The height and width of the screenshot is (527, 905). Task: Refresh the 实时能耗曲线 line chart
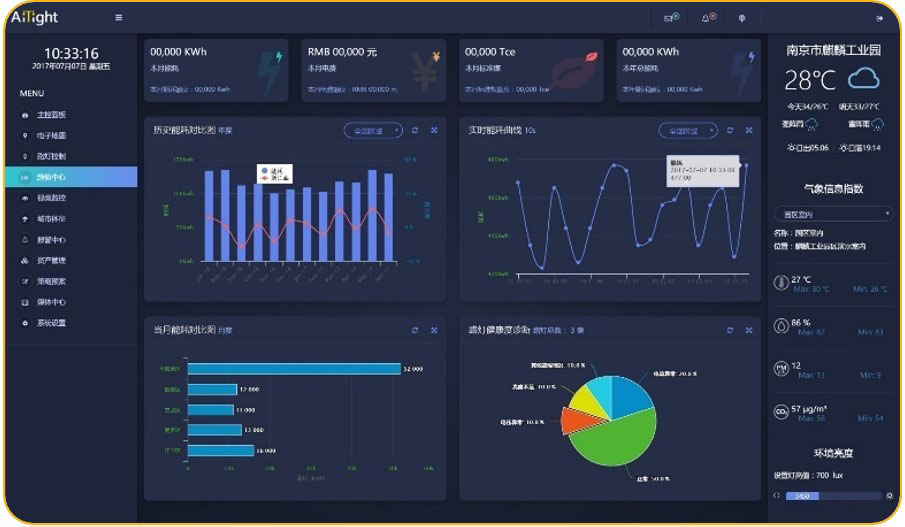click(730, 130)
